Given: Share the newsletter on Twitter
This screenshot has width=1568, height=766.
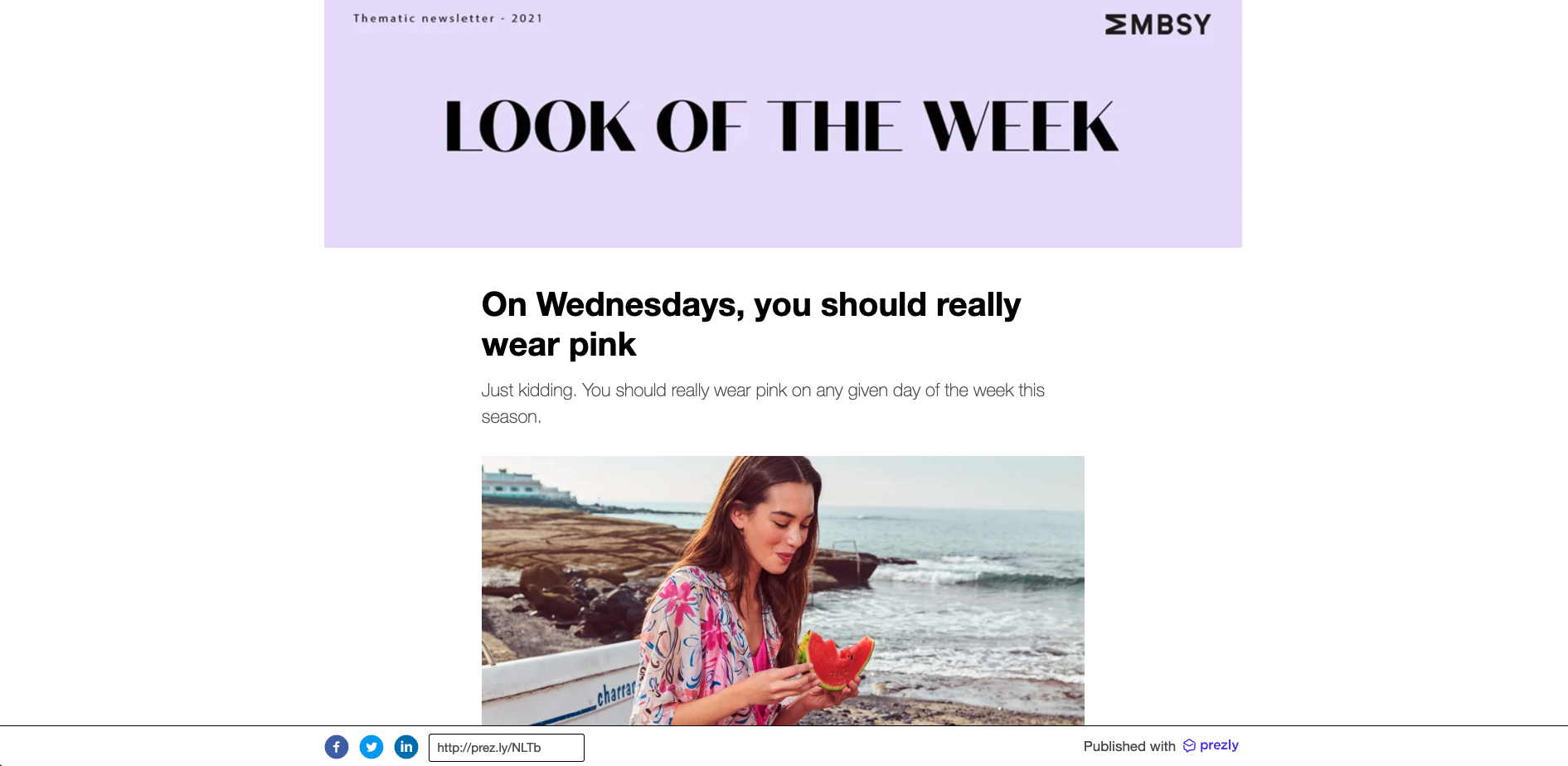Looking at the screenshot, I should (371, 747).
